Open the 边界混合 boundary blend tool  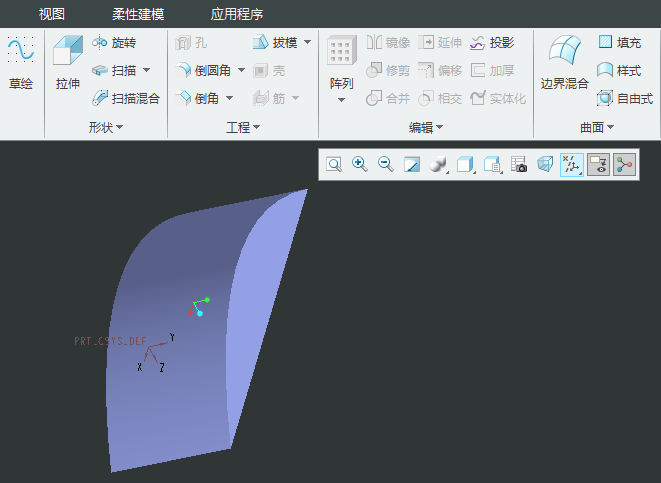pos(564,63)
